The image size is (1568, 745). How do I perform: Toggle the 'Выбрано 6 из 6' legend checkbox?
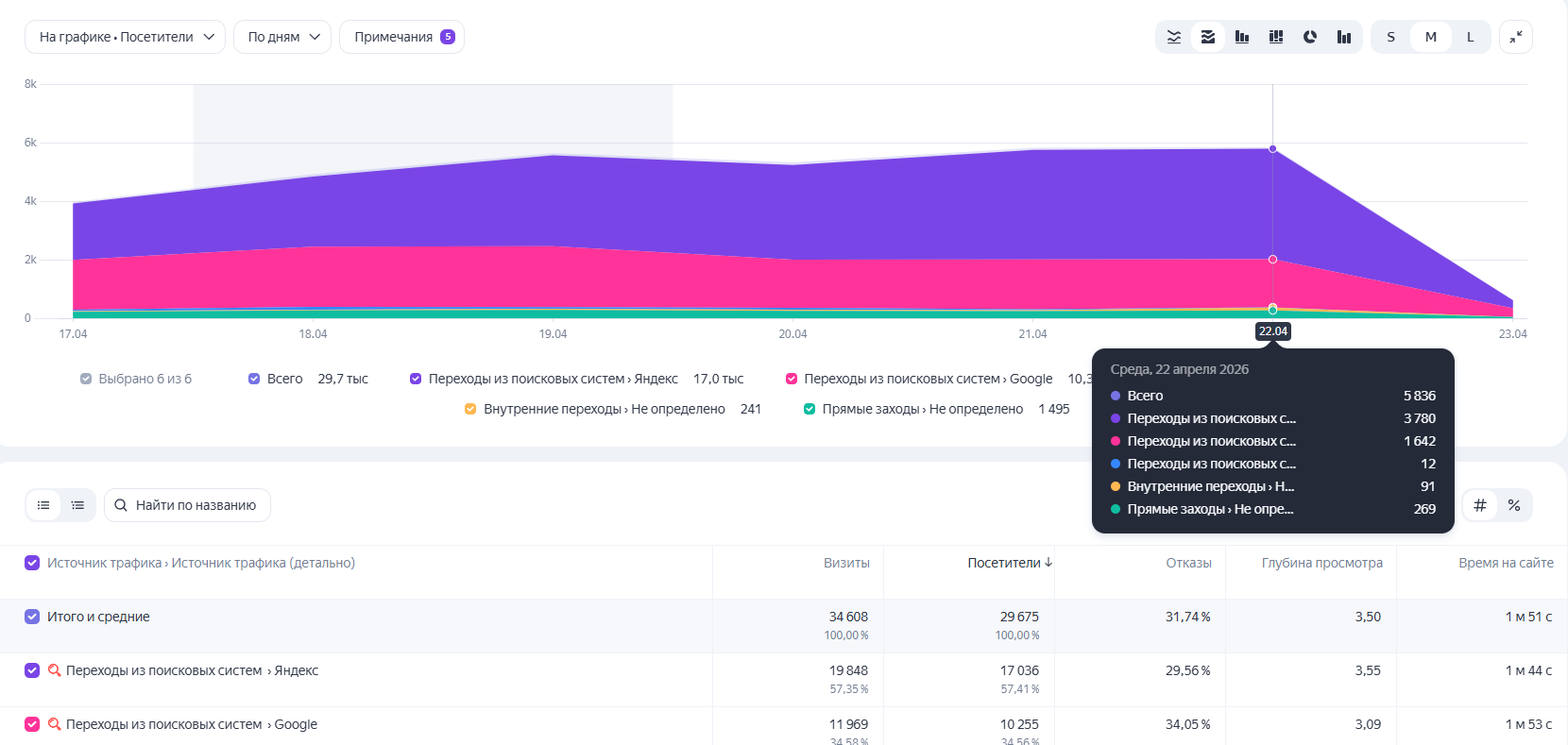point(87,379)
